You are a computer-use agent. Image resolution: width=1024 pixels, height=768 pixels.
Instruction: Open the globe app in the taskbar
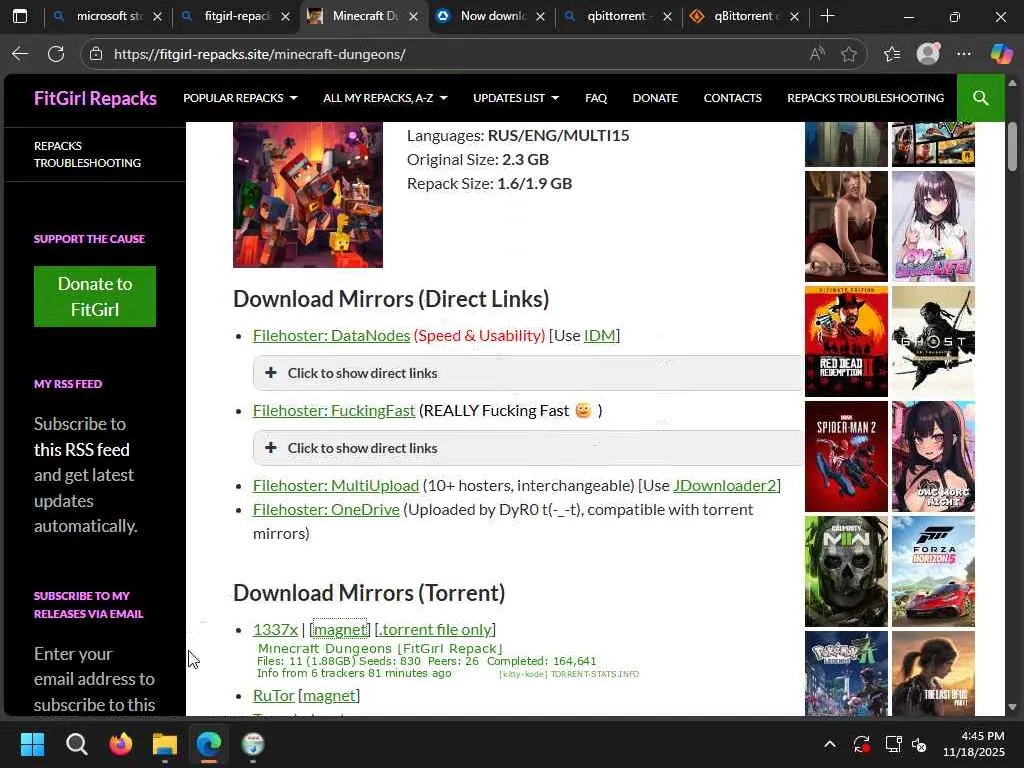click(253, 744)
